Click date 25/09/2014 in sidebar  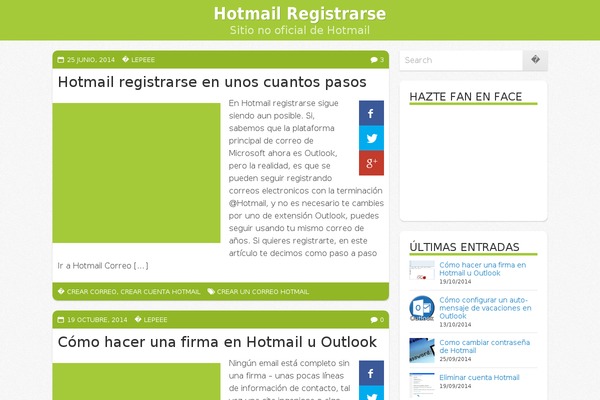point(455,359)
